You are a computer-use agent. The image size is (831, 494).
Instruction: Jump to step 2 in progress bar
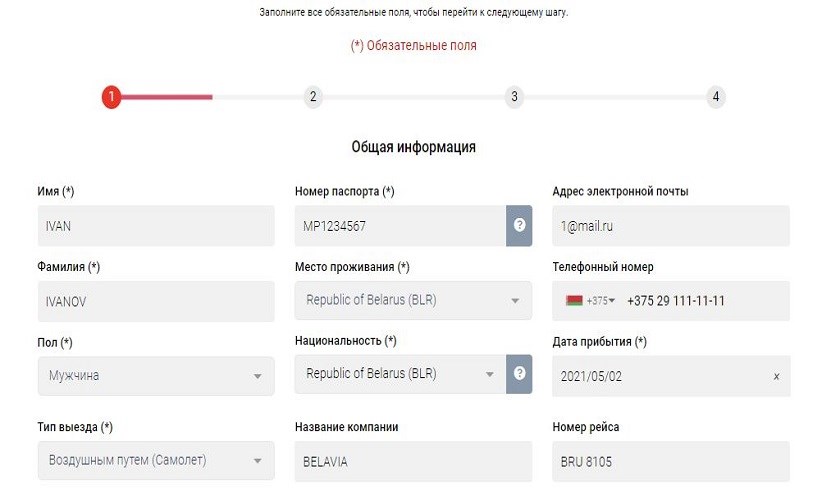(313, 97)
